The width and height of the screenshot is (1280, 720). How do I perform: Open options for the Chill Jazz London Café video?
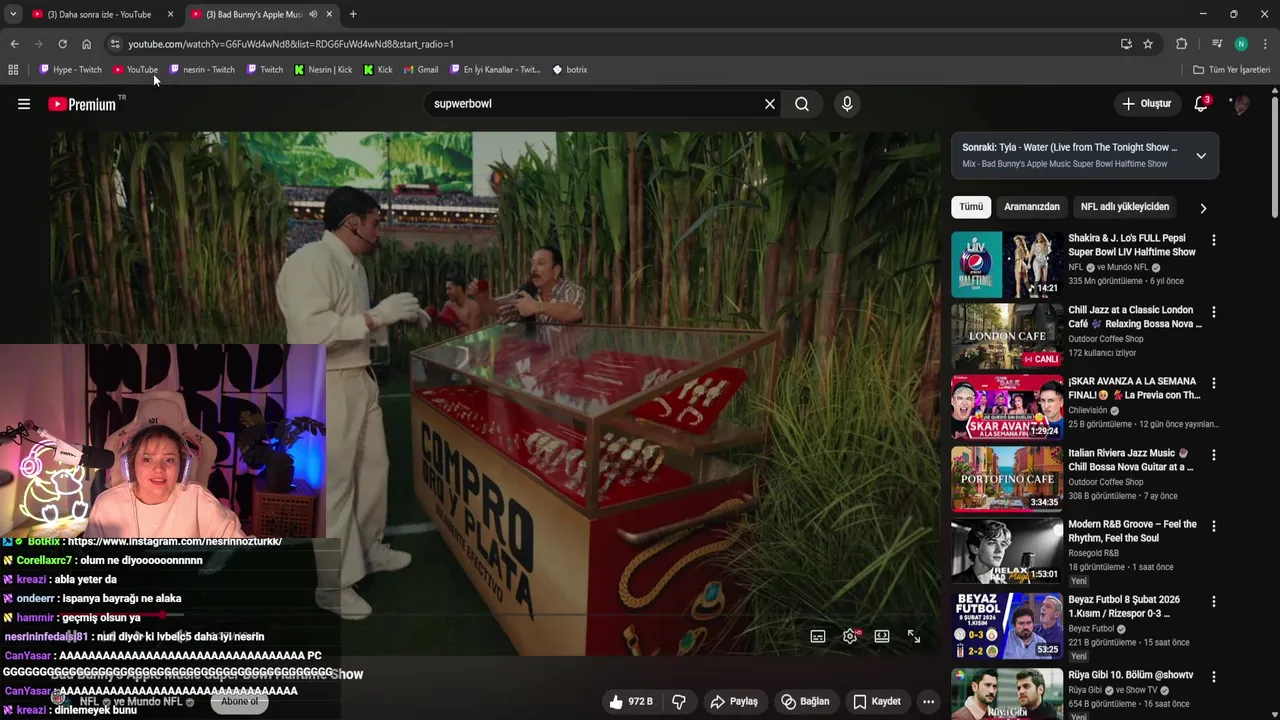pyautogui.click(x=1214, y=312)
